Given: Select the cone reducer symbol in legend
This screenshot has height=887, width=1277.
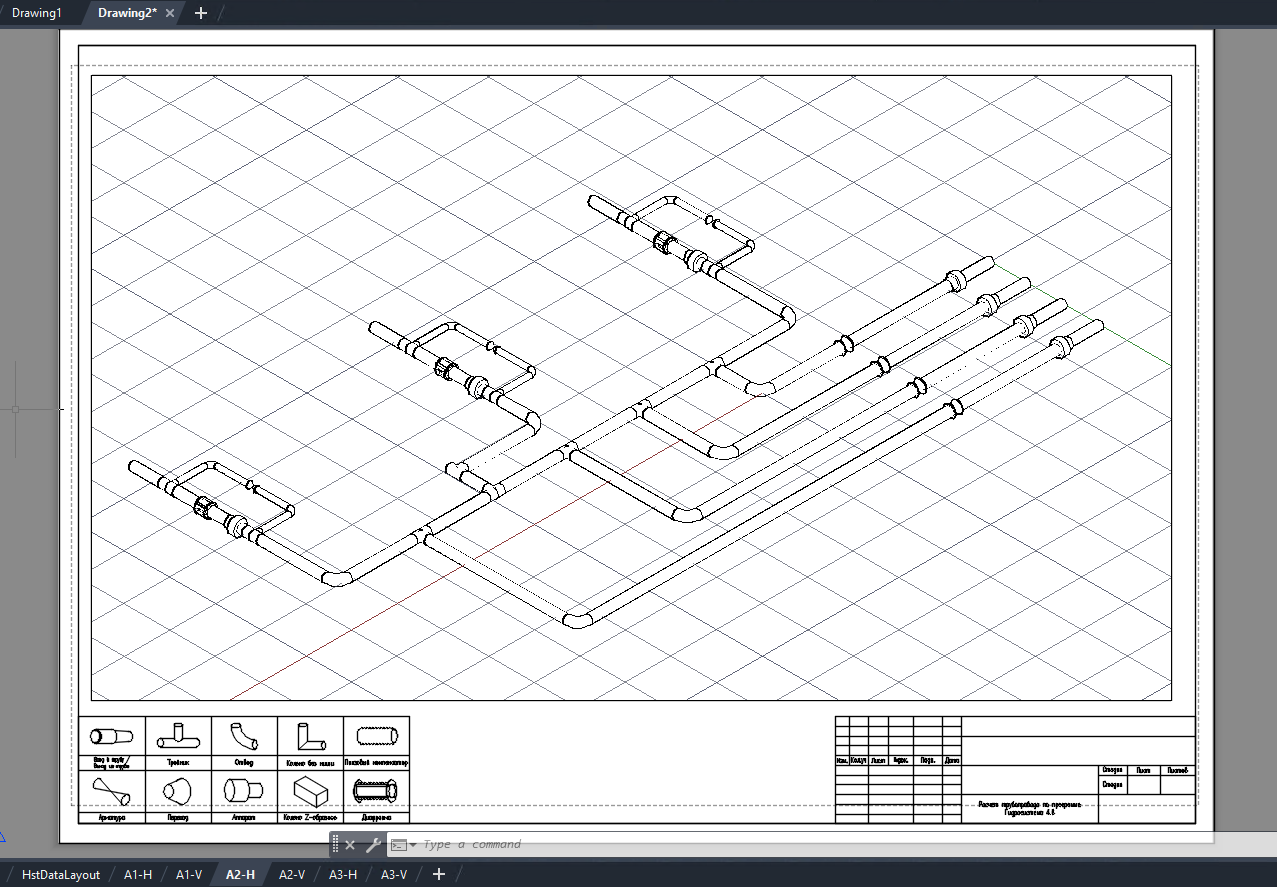Looking at the screenshot, I should pyautogui.click(x=177, y=791).
